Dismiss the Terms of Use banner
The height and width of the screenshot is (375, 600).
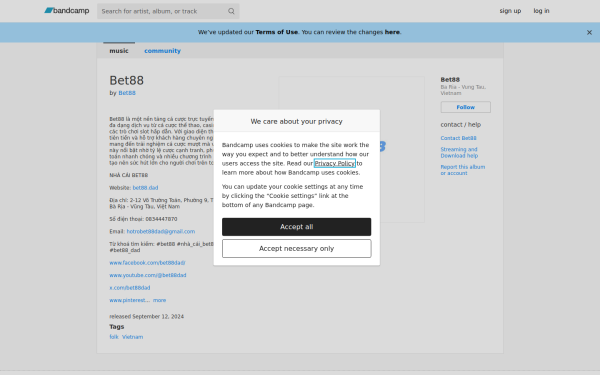pyautogui.click(x=589, y=33)
